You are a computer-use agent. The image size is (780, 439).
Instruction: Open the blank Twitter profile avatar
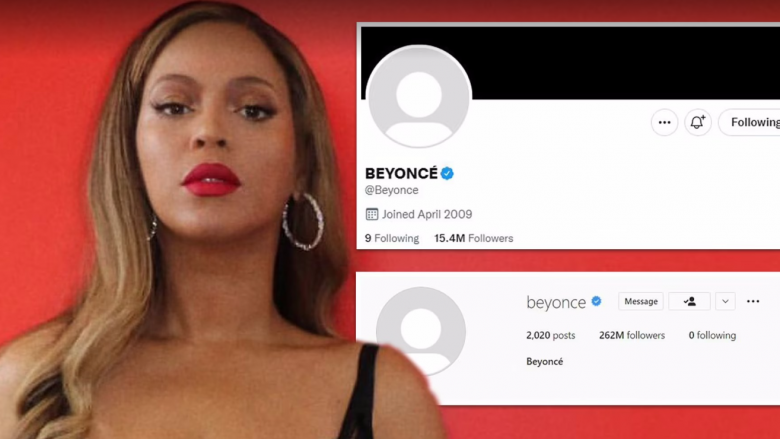pyautogui.click(x=419, y=96)
